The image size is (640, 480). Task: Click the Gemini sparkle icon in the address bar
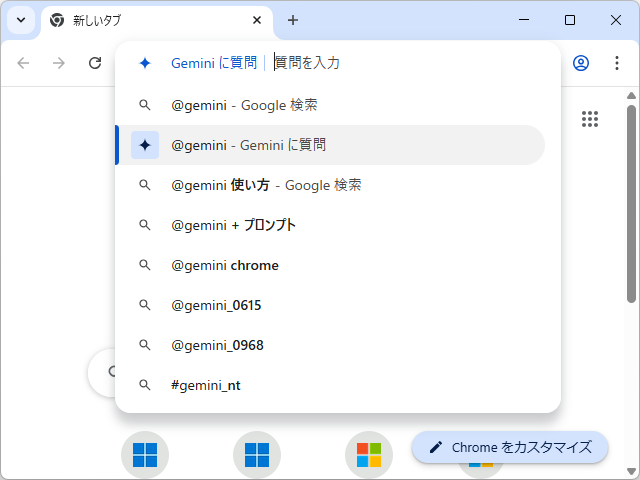[145, 63]
